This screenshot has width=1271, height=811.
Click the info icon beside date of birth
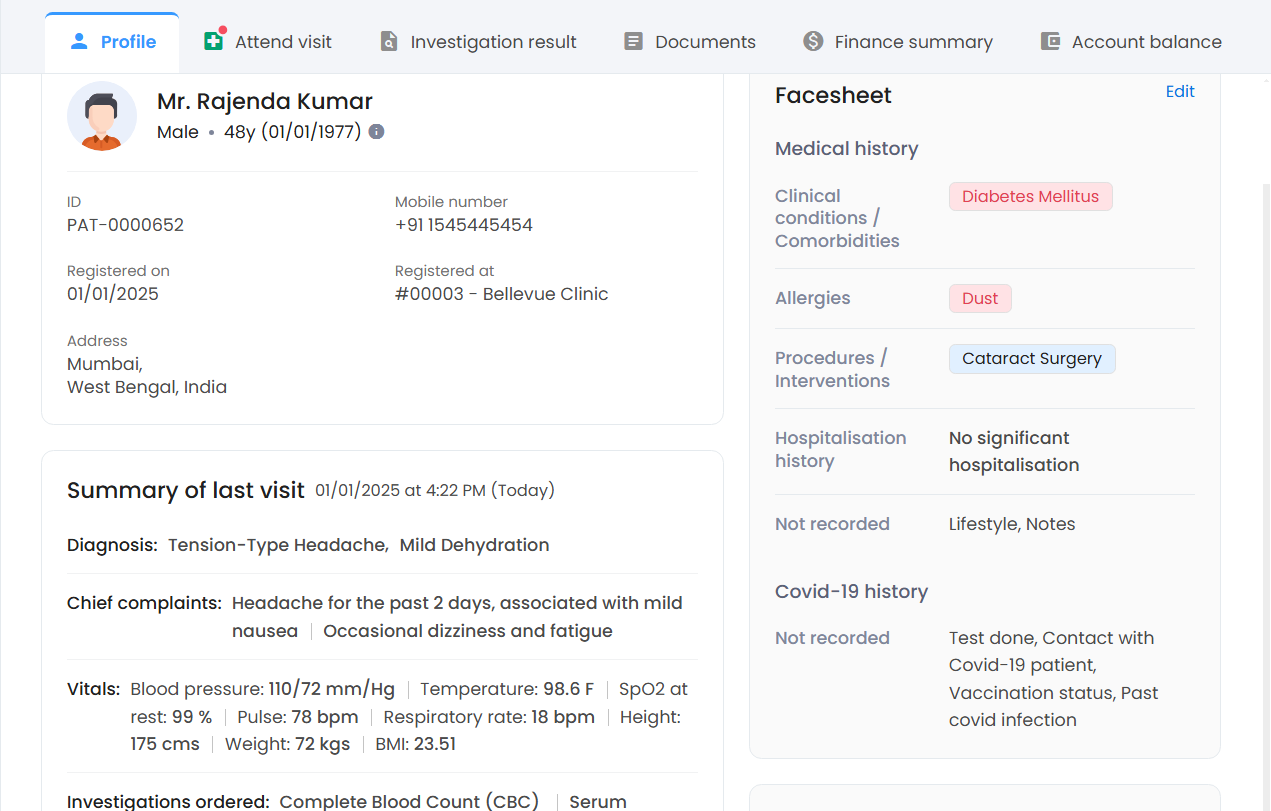pos(376,132)
